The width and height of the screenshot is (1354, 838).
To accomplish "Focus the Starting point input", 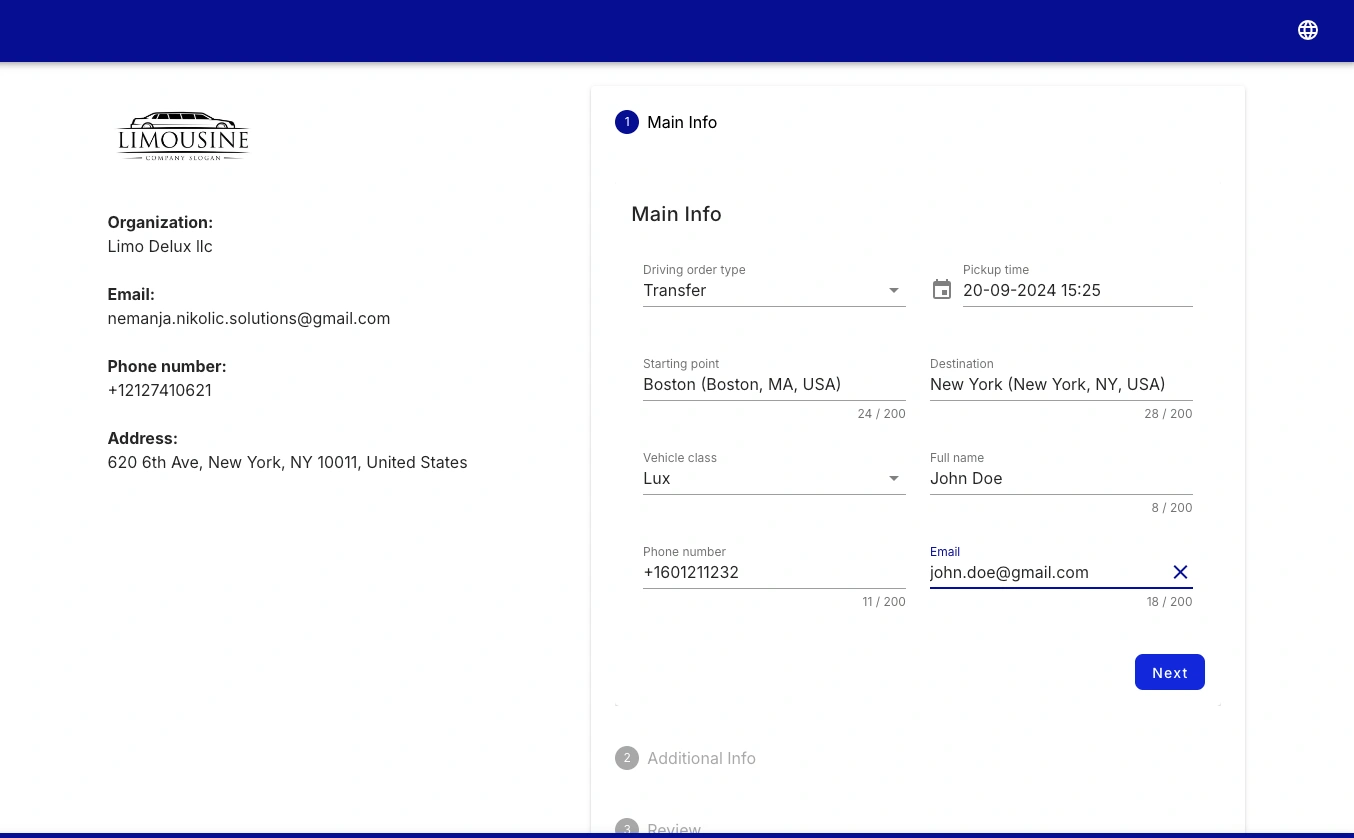I will pyautogui.click(x=773, y=385).
